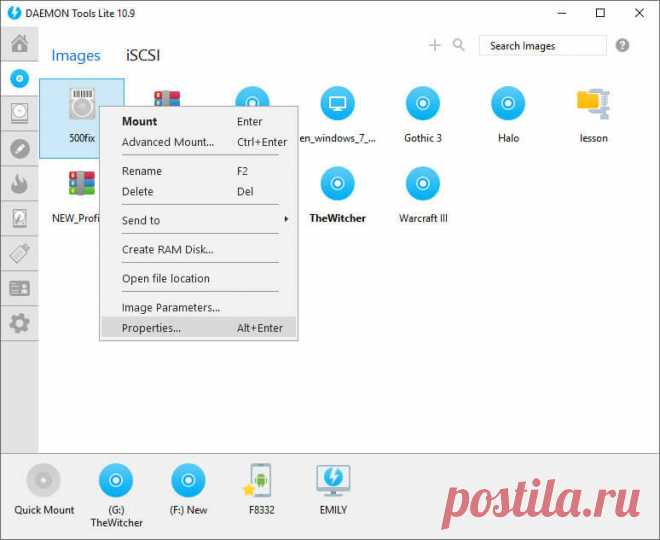The width and height of the screenshot is (660, 540).
Task: Open the USB stick sidebar icon
Action: (x=19, y=253)
